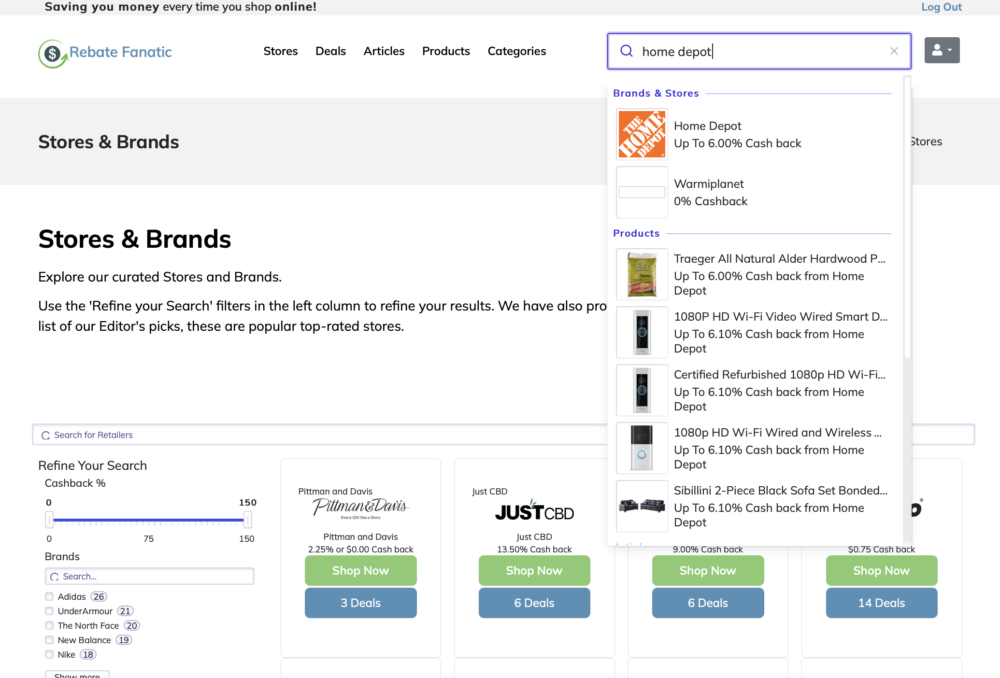Select Certified Refurbished 1080p HD Wi-Fi result

(754, 390)
